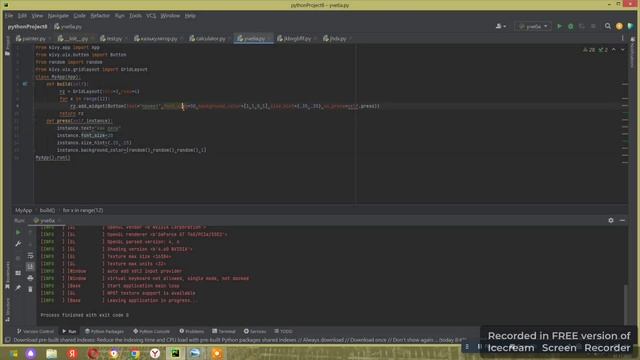Click the 'for x in range(12)' breadcrumb
This screenshot has width=640, height=360.
click(x=83, y=211)
